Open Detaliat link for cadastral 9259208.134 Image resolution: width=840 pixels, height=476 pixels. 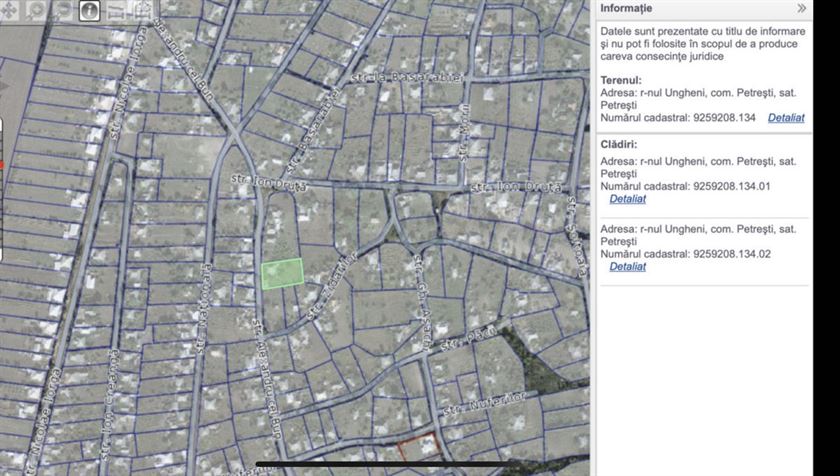coord(785,118)
